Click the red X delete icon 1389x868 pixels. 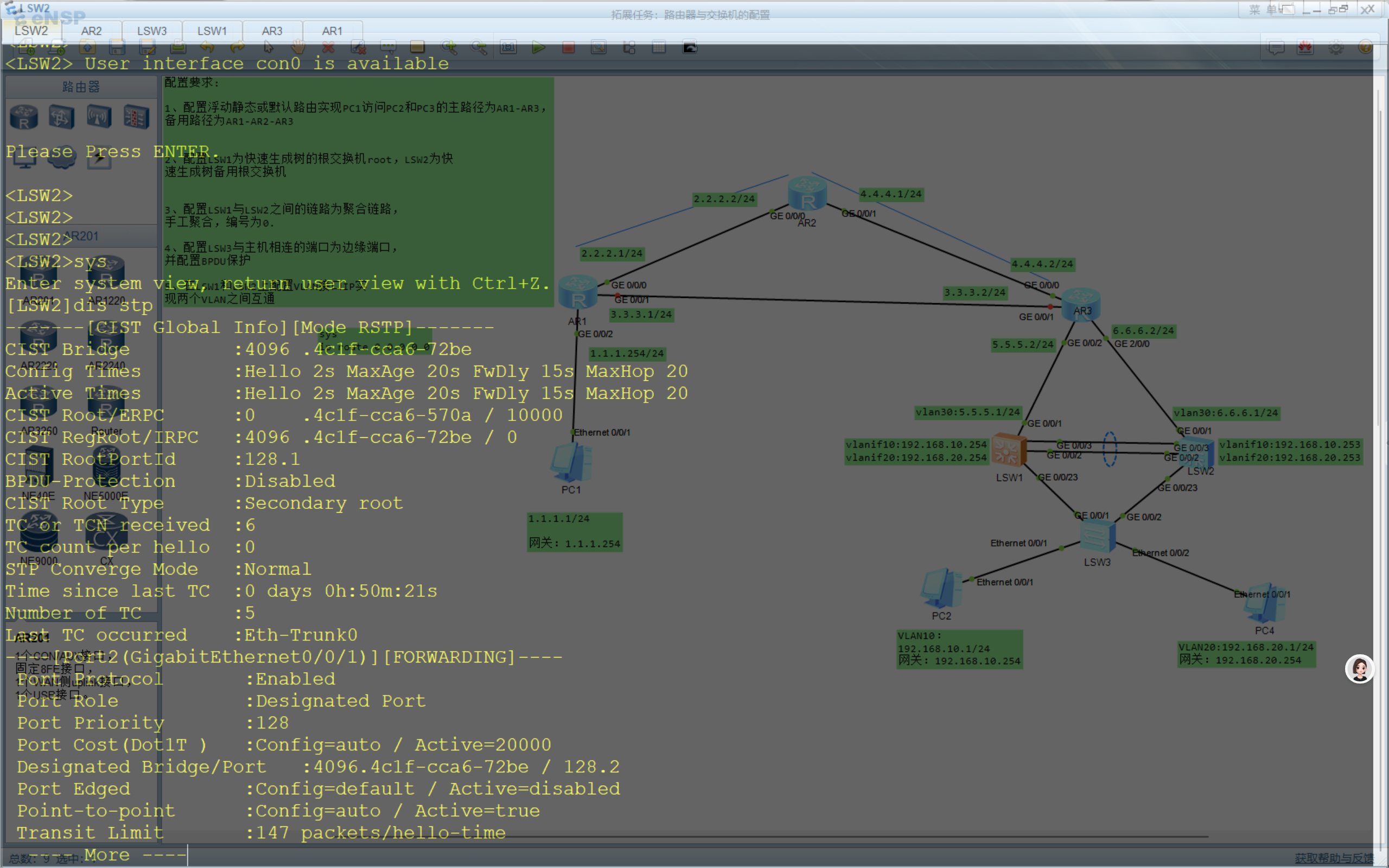328,48
